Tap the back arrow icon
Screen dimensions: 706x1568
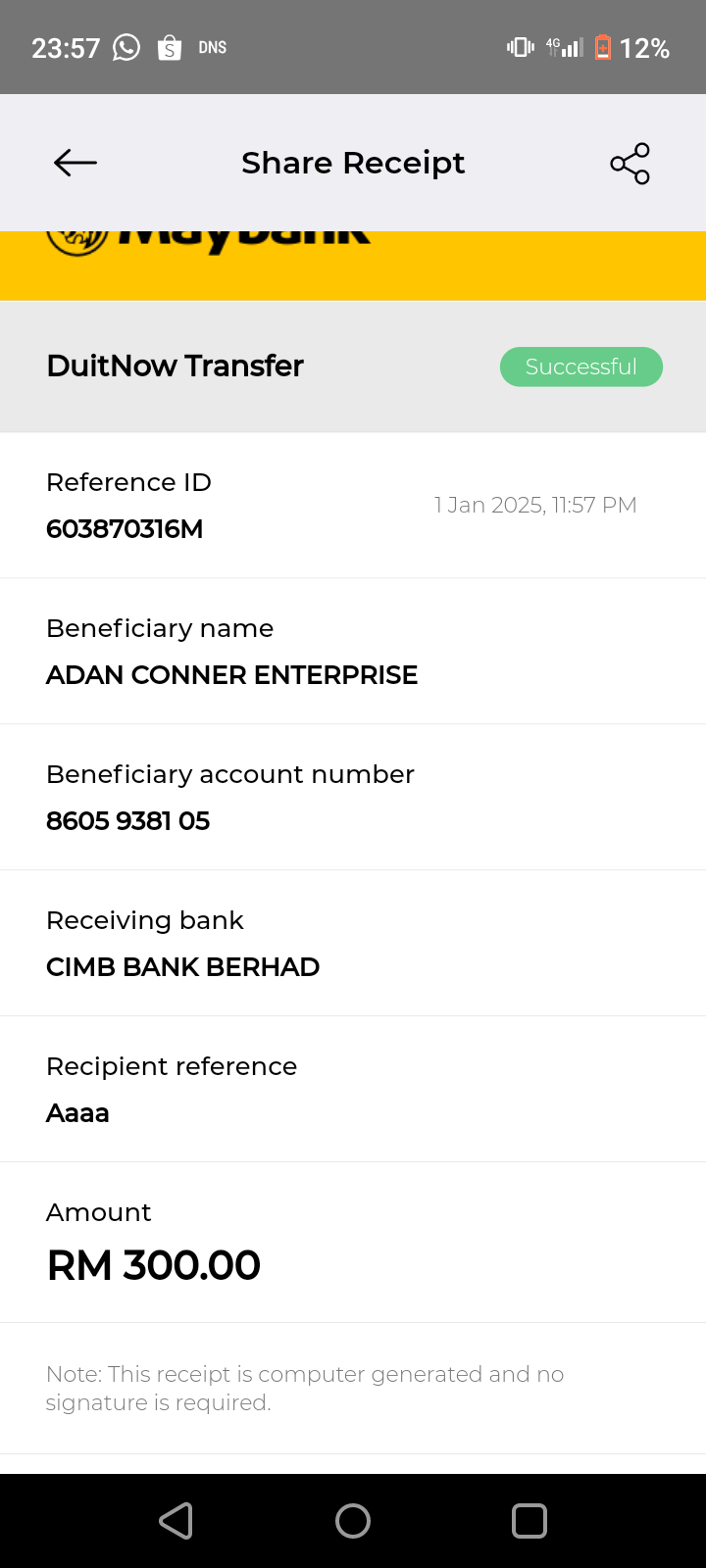76,163
